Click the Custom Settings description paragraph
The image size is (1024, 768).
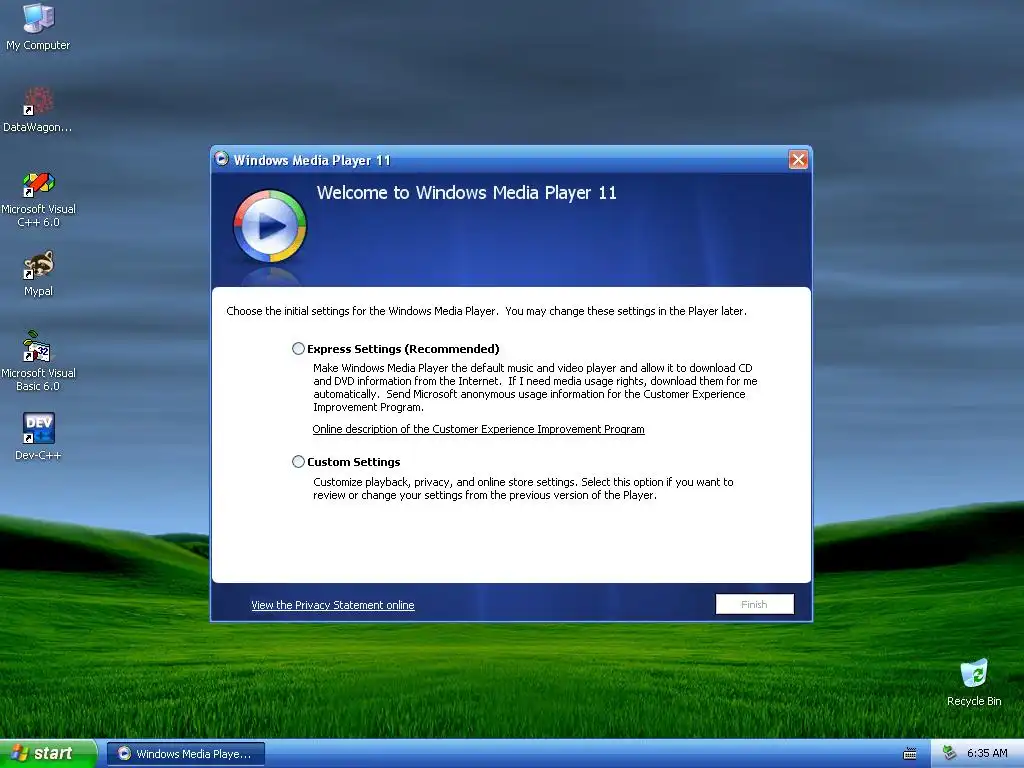pos(523,488)
